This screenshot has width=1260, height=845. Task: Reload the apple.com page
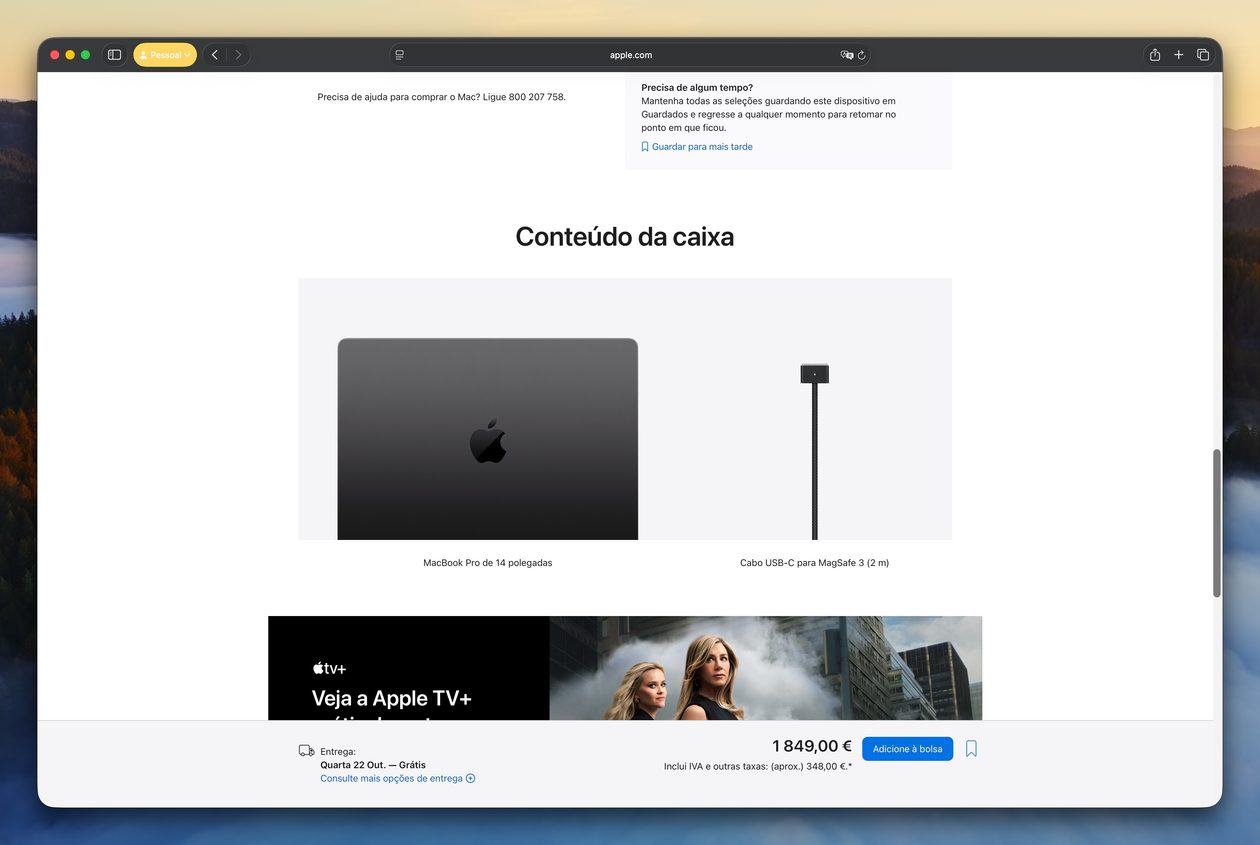pyautogui.click(x=861, y=55)
